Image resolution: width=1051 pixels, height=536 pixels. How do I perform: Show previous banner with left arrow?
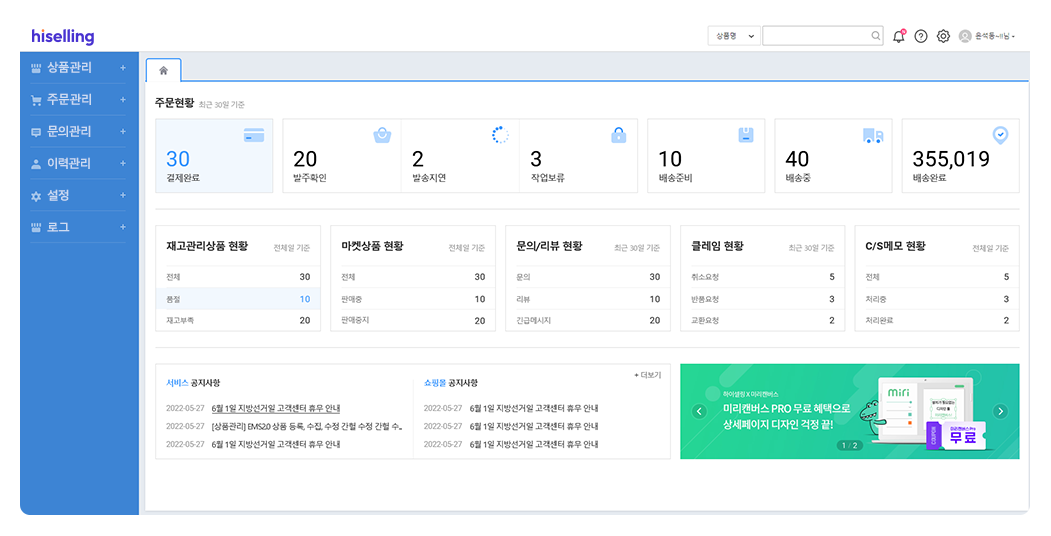(699, 411)
